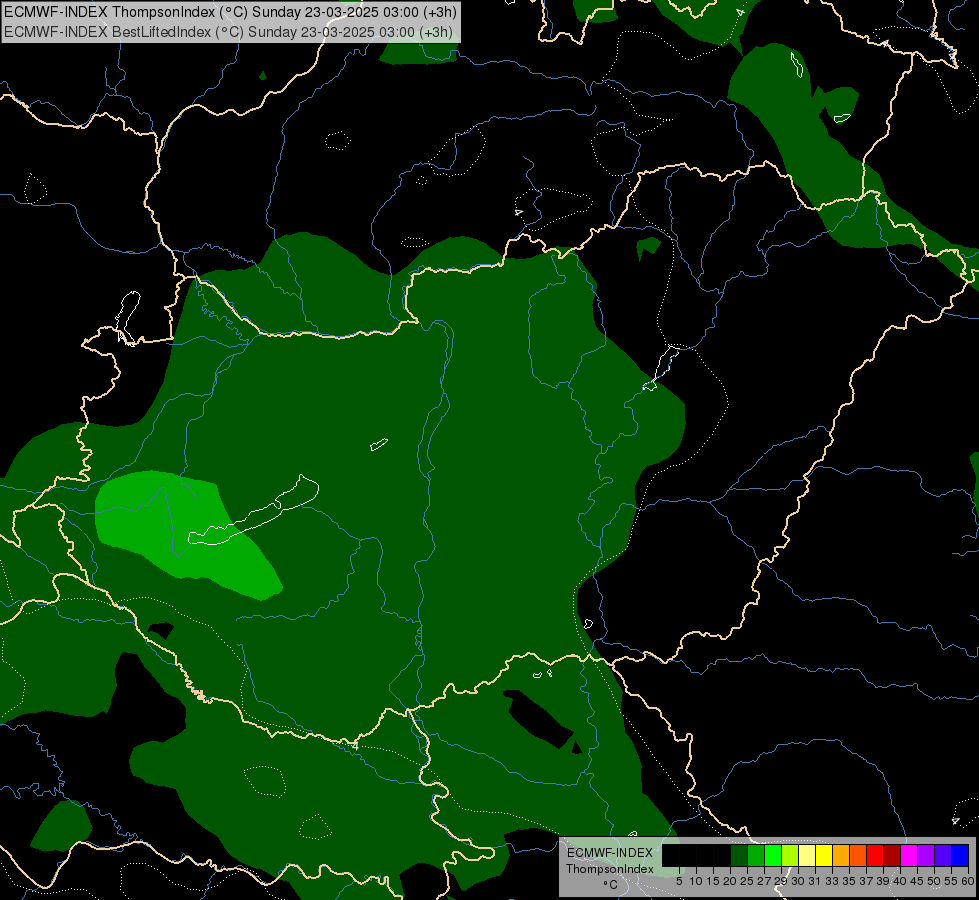
Task: Click the legend tick value '5'
Action: (679, 881)
